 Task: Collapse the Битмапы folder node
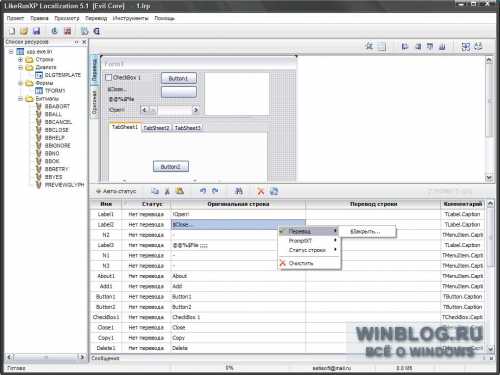point(20,99)
